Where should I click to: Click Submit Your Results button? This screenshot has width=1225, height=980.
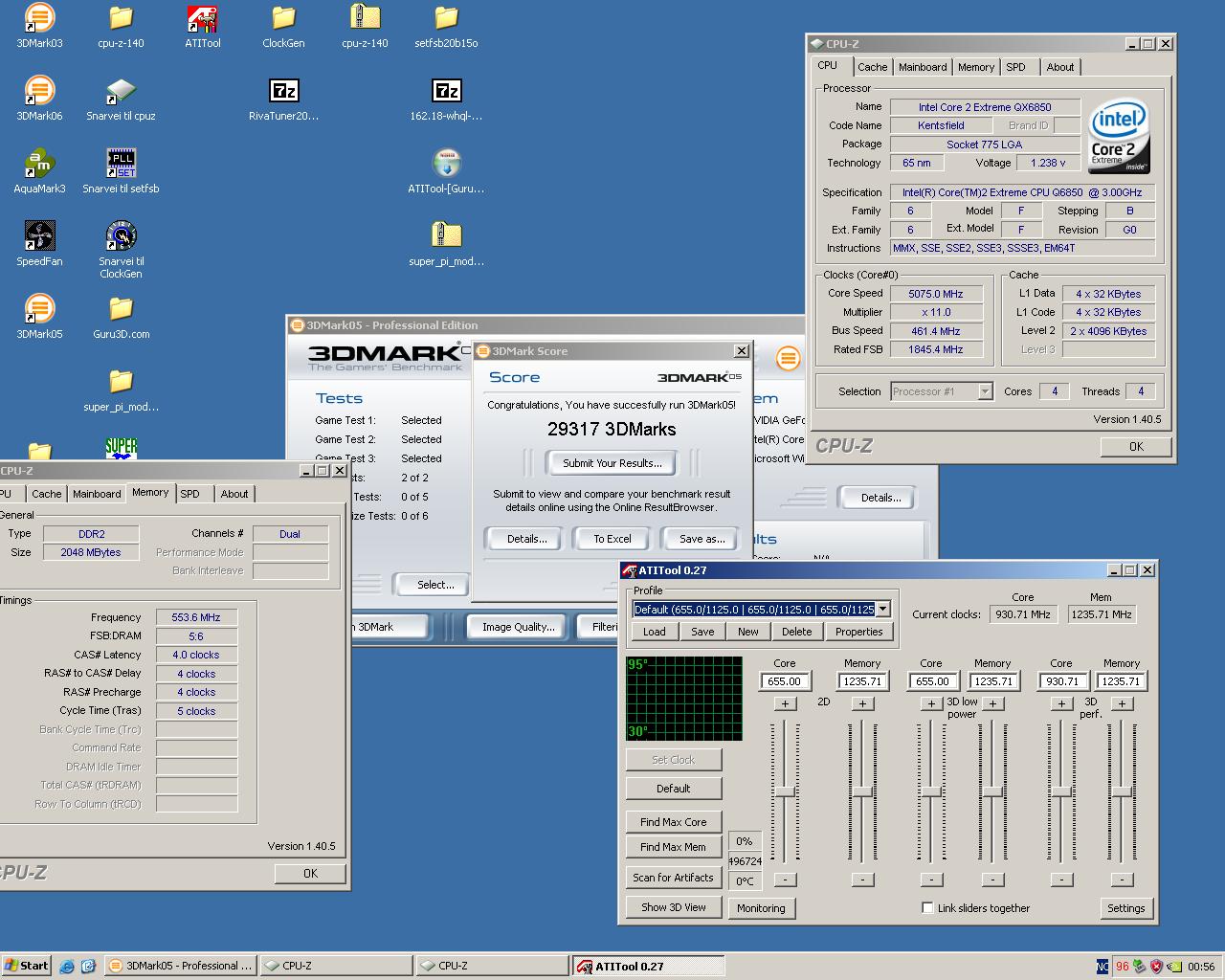click(x=612, y=463)
